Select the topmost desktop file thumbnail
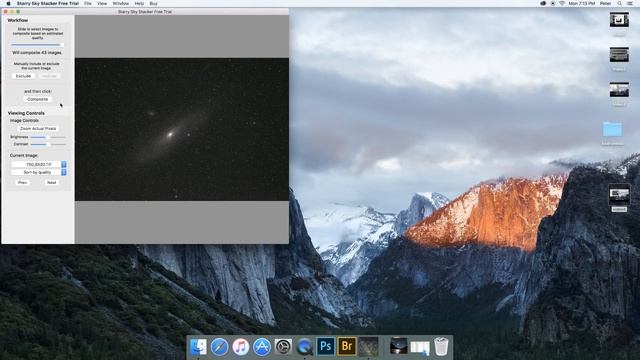 pyautogui.click(x=619, y=20)
